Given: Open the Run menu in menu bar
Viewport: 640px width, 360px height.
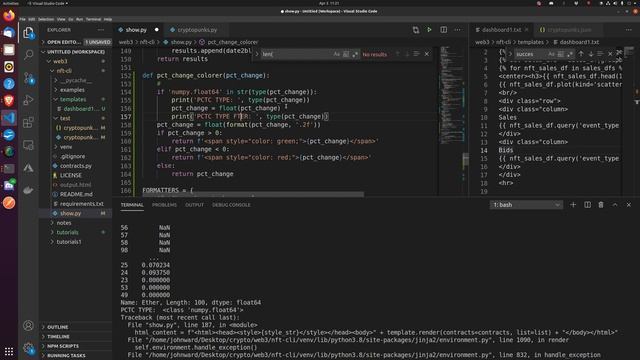Looking at the screenshot, I should (80, 19).
